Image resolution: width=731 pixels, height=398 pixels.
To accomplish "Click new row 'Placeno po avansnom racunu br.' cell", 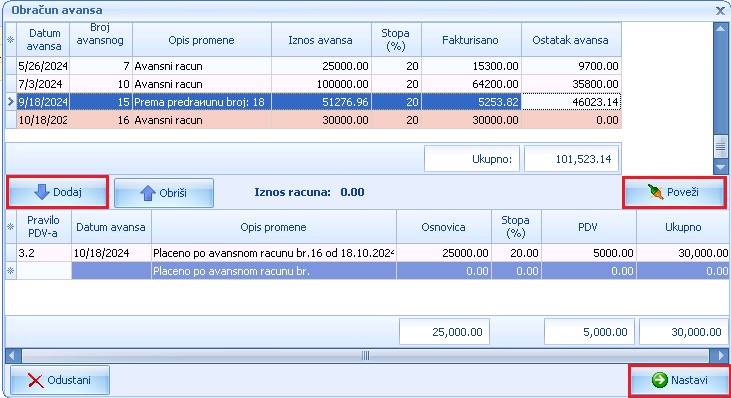I will (274, 271).
